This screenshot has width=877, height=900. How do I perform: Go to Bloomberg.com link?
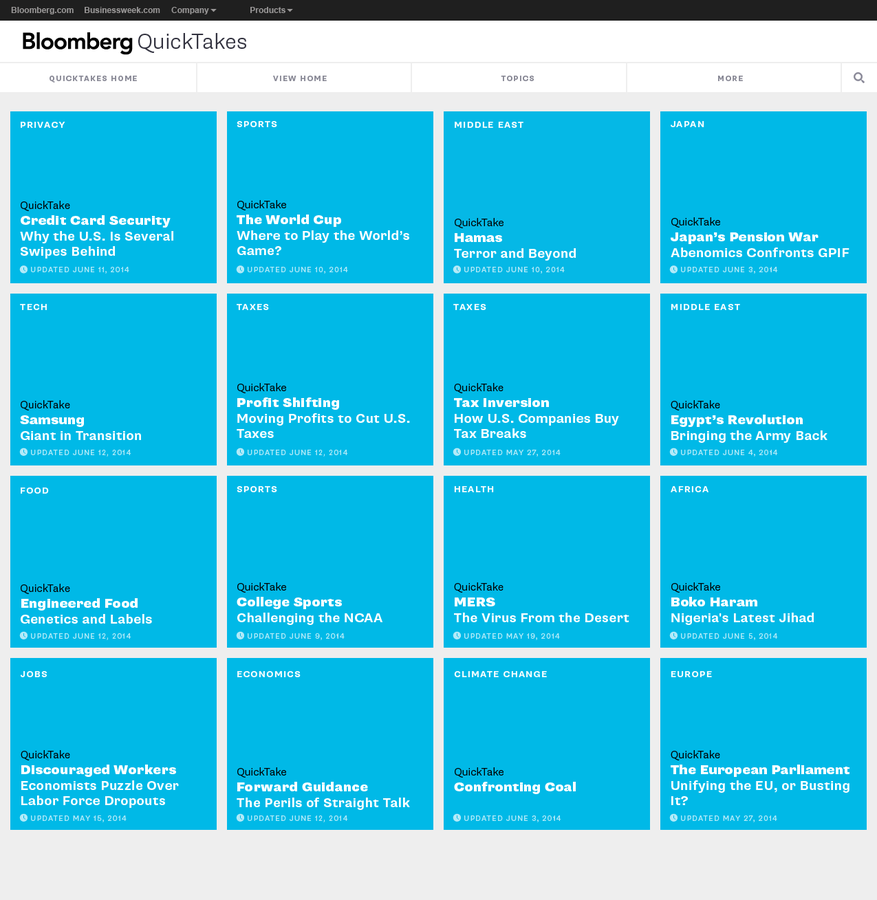tap(42, 10)
